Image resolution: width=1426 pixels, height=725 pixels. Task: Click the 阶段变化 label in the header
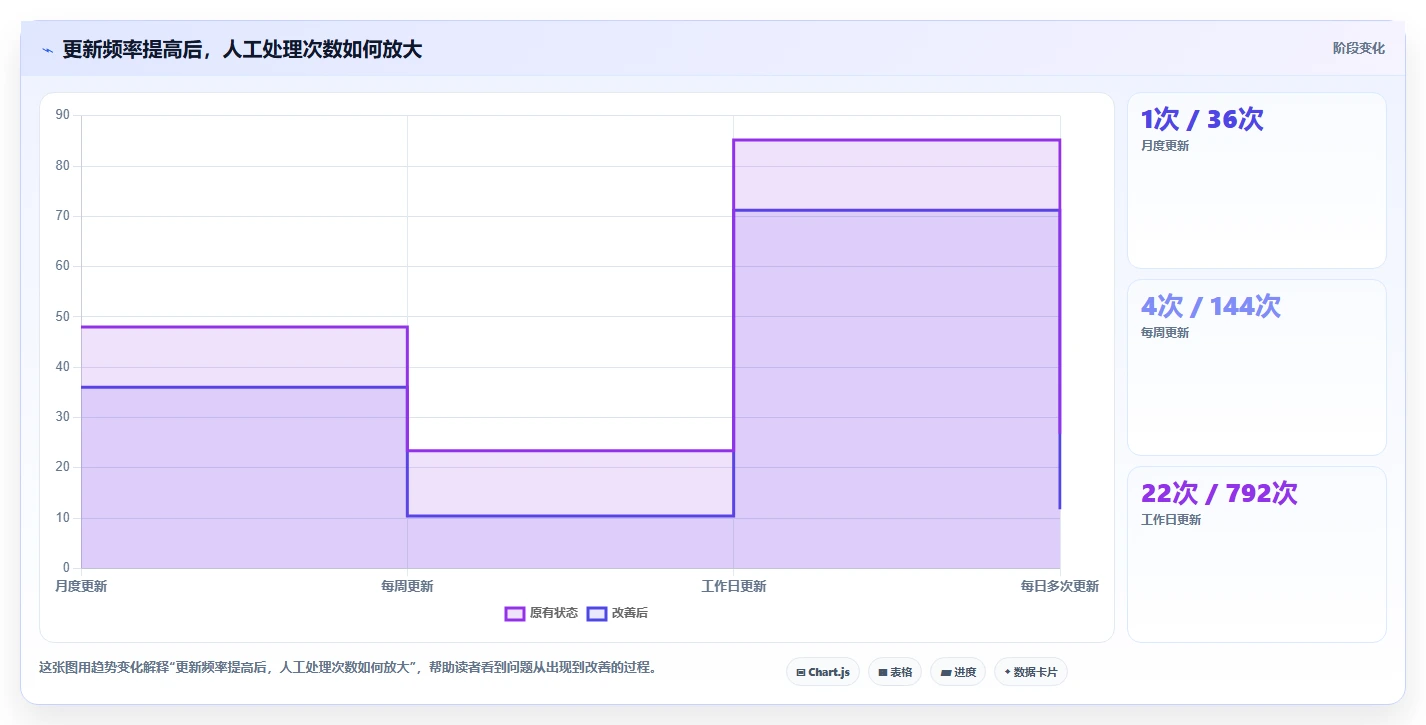(1359, 48)
